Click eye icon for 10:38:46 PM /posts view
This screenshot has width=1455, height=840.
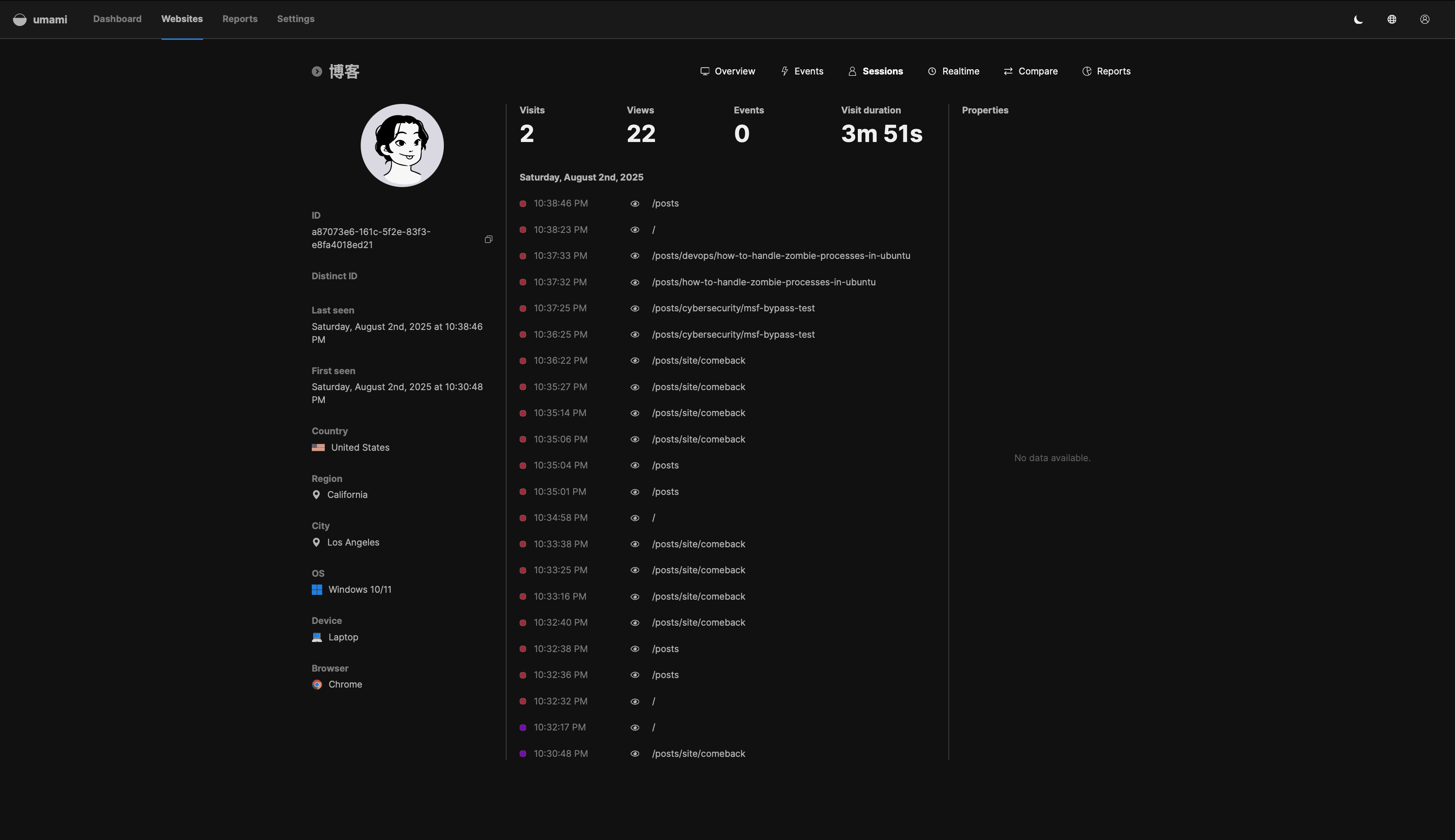(x=635, y=204)
